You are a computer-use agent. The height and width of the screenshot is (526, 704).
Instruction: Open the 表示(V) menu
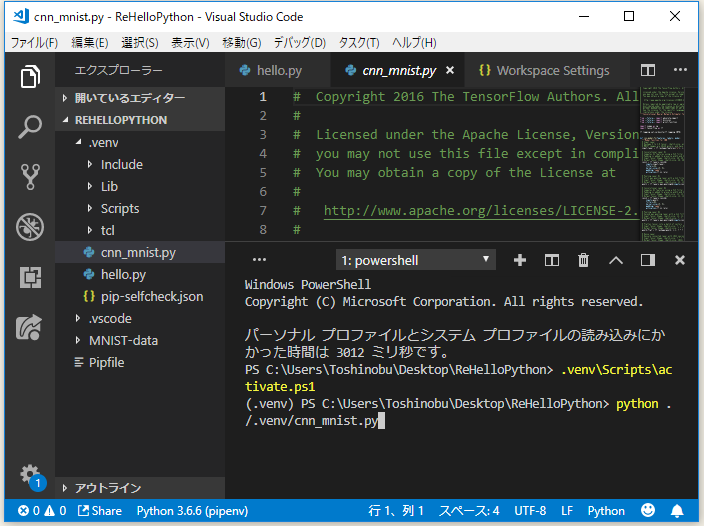click(190, 43)
